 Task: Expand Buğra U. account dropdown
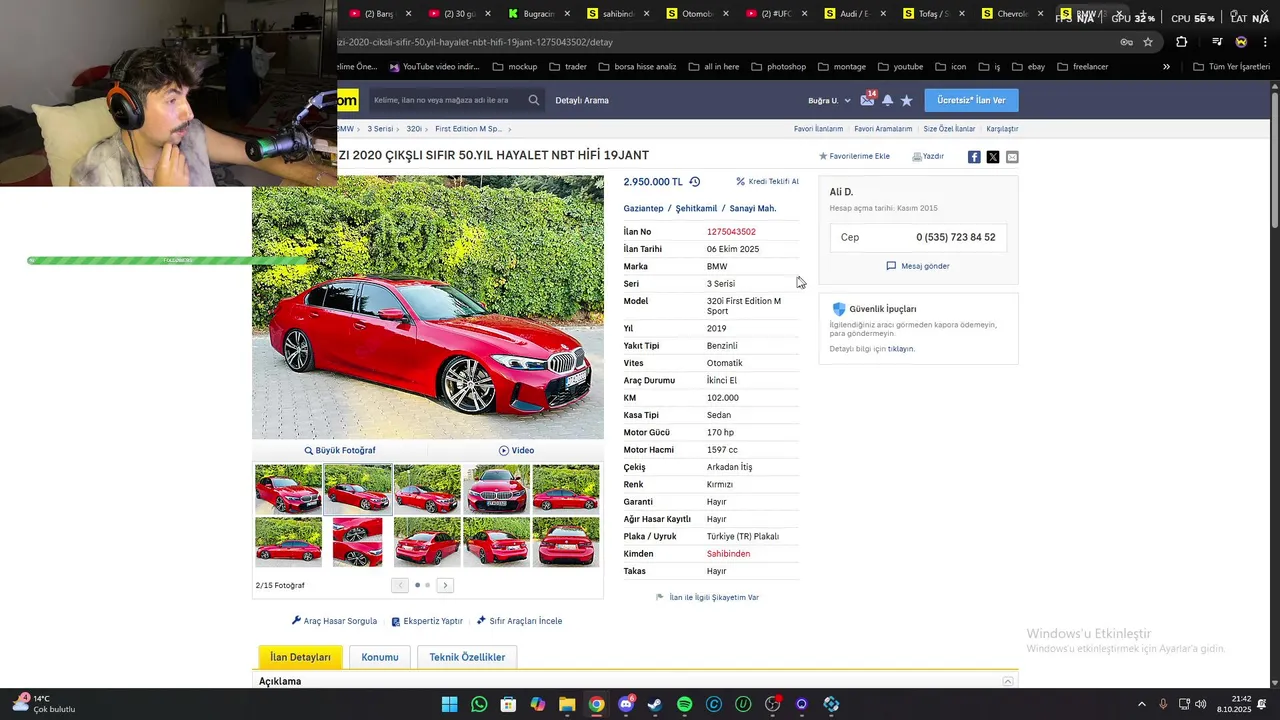829,100
